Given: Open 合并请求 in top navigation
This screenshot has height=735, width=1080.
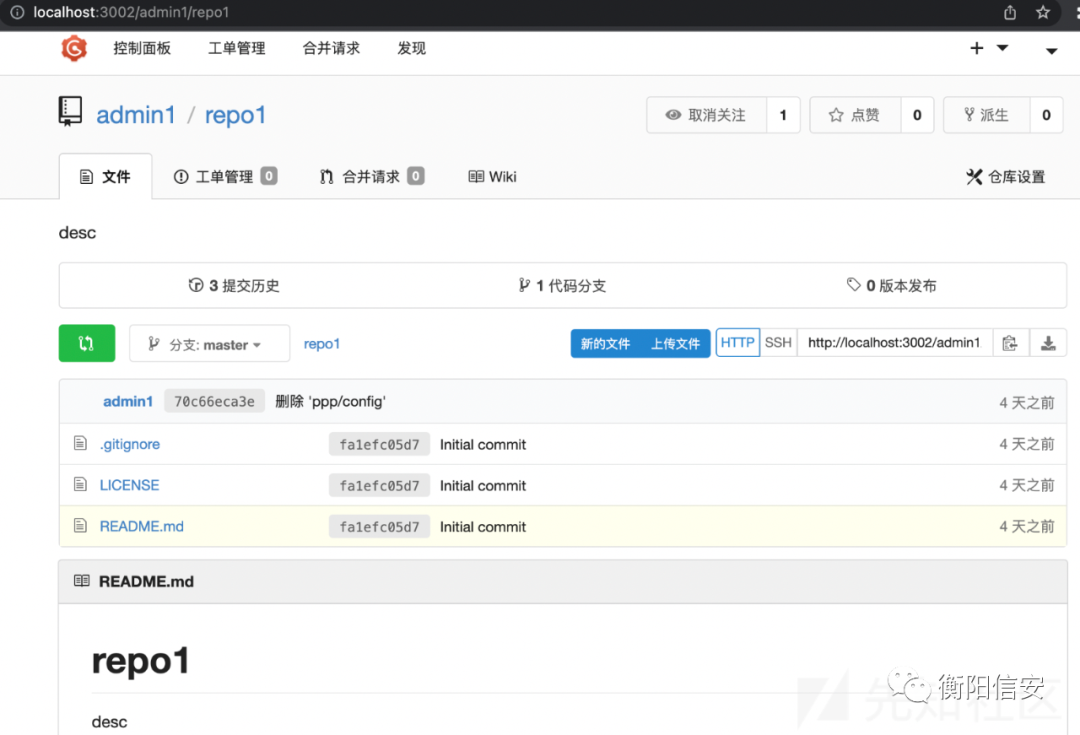Looking at the screenshot, I should 331,48.
